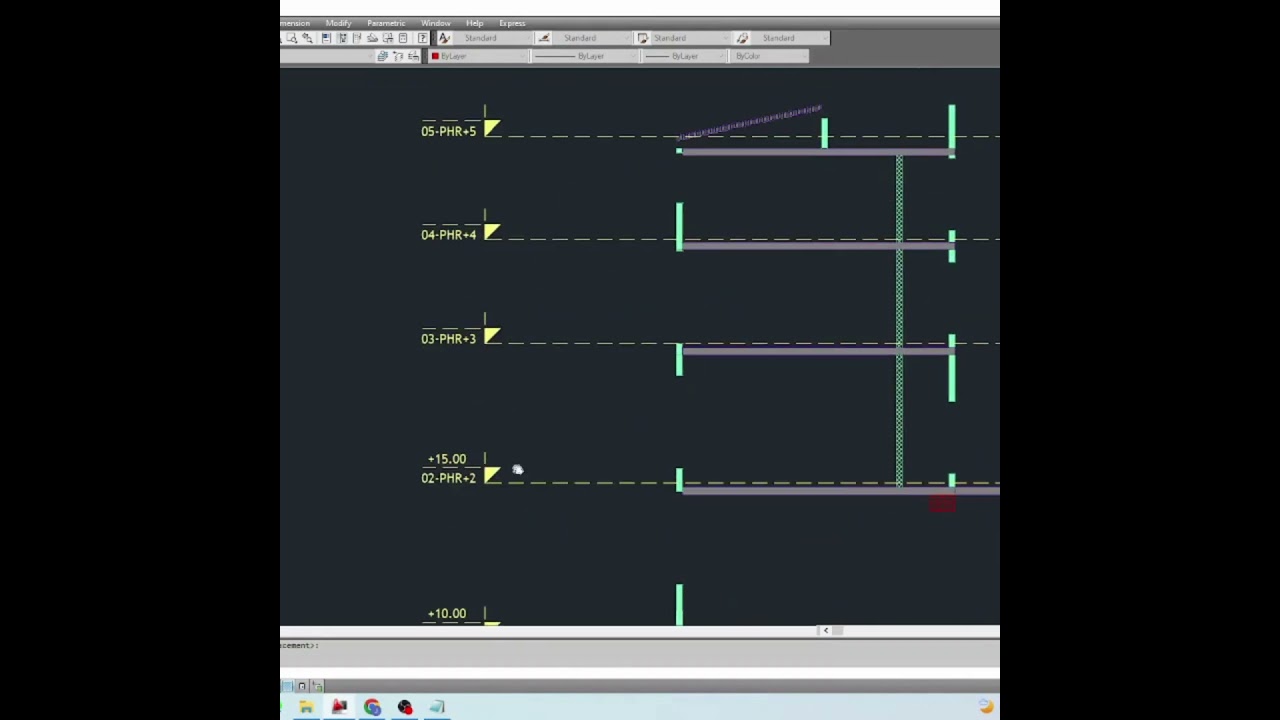Click the Multileader Style icon
This screenshot has height=720, width=1280.
[x=742, y=38]
